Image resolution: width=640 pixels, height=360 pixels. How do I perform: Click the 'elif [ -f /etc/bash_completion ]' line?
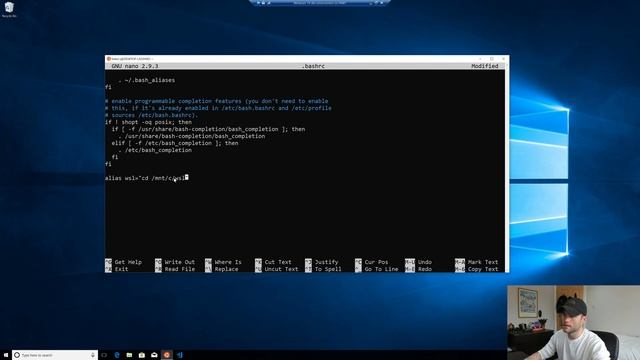click(175, 143)
